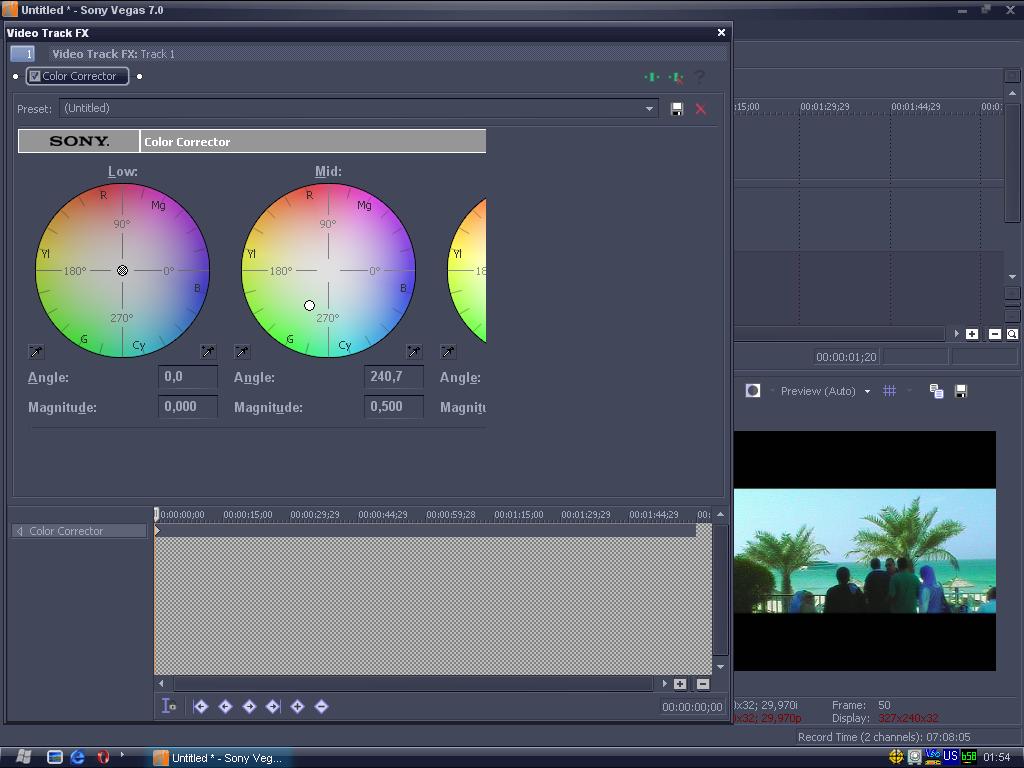Launch Internet Explorer from quick launch

tap(78, 757)
